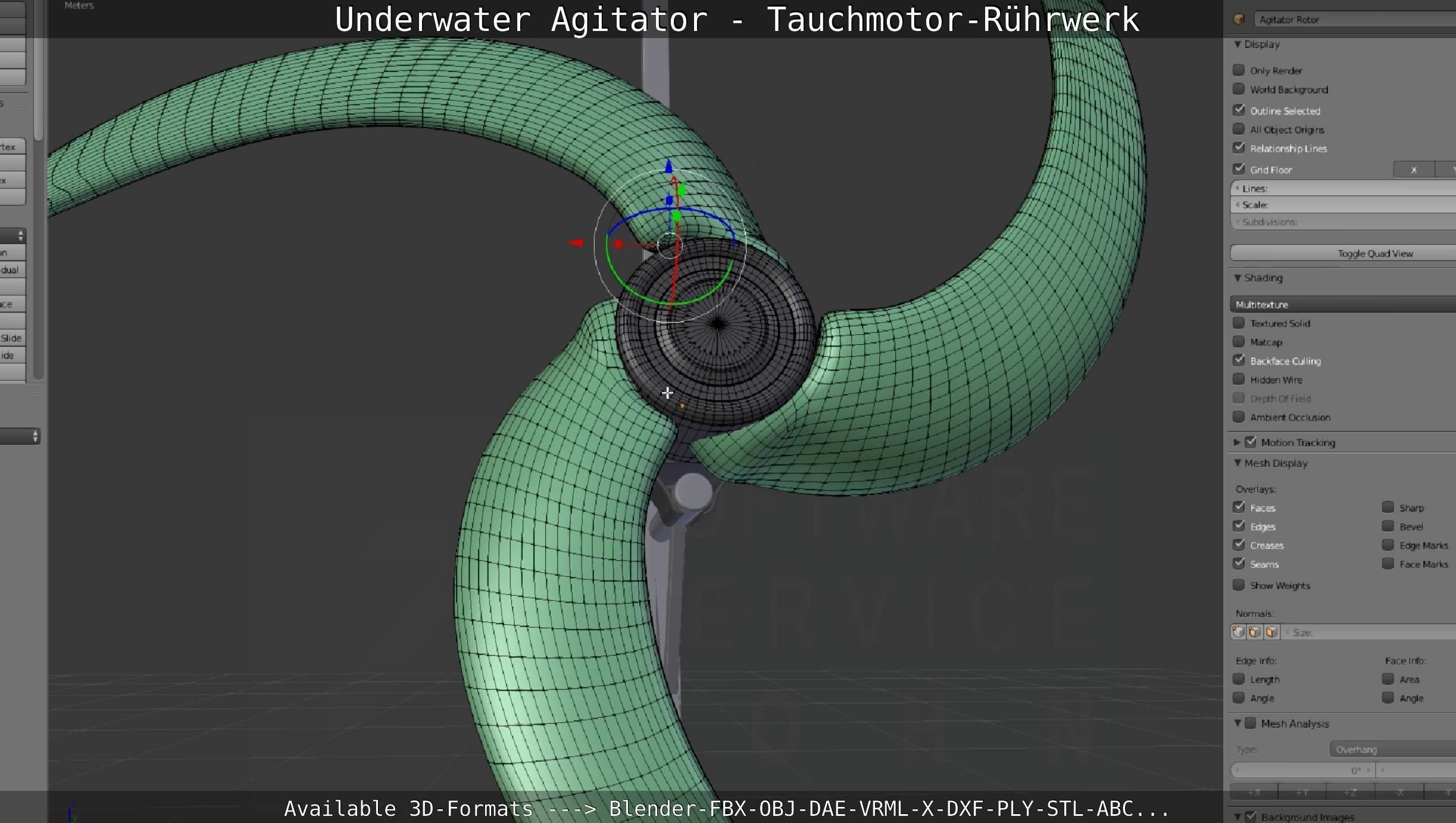Click the +X axis button

(1254, 792)
